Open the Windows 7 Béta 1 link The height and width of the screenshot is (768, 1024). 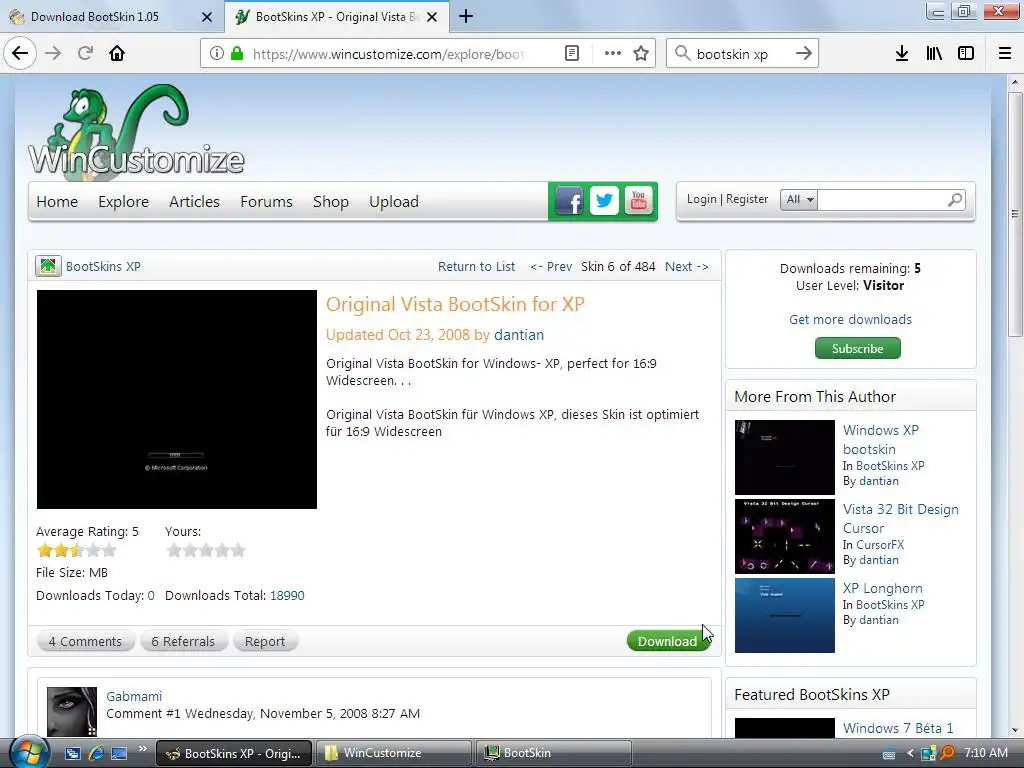[898, 728]
